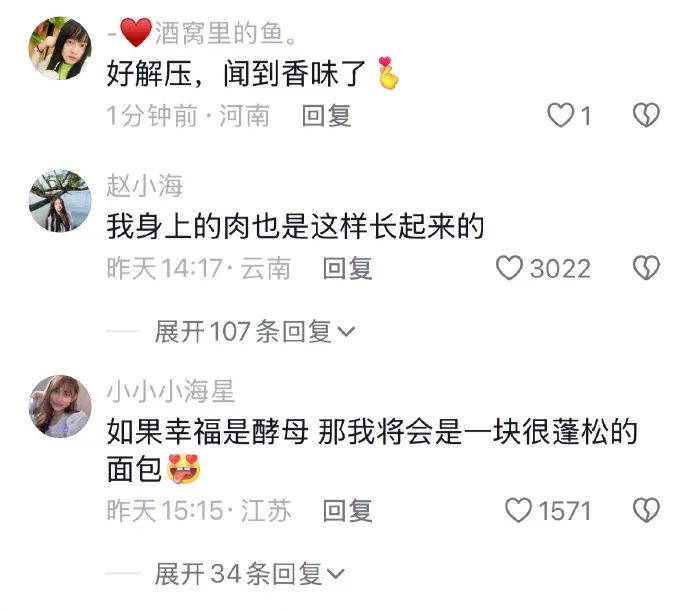Image resolution: width=690 pixels, height=611 pixels.
Task: Dislike 赵小海's comment about 身上的肉
Action: tap(646, 268)
